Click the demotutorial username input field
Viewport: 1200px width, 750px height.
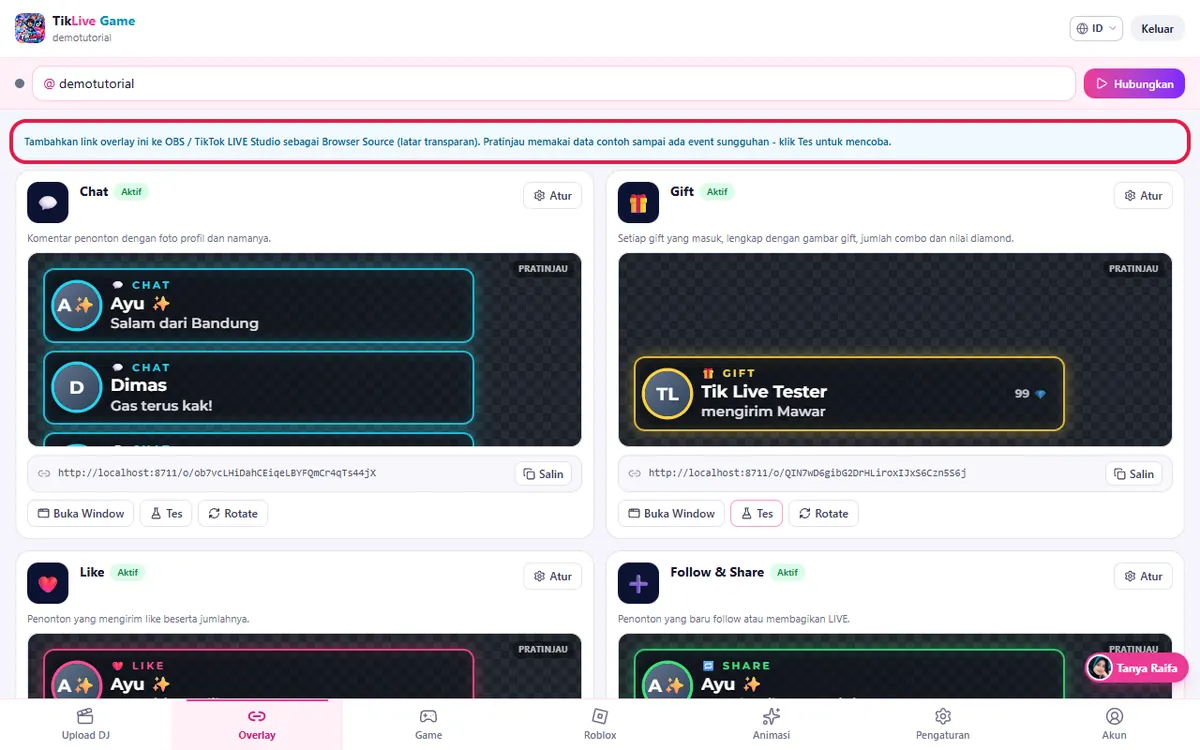554,84
